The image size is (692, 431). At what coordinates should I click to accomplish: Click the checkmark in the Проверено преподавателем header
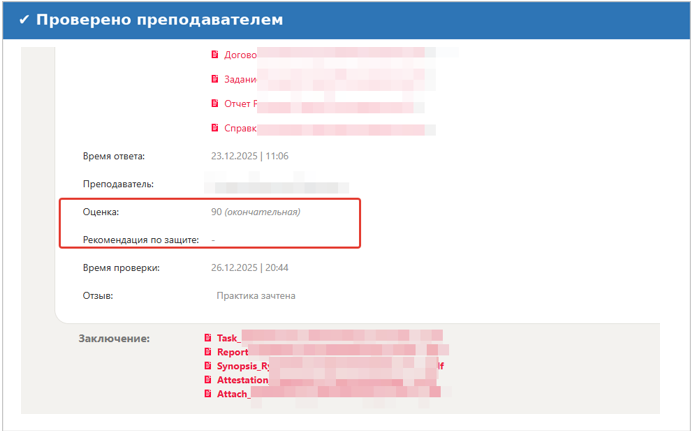pyautogui.click(x=24, y=20)
